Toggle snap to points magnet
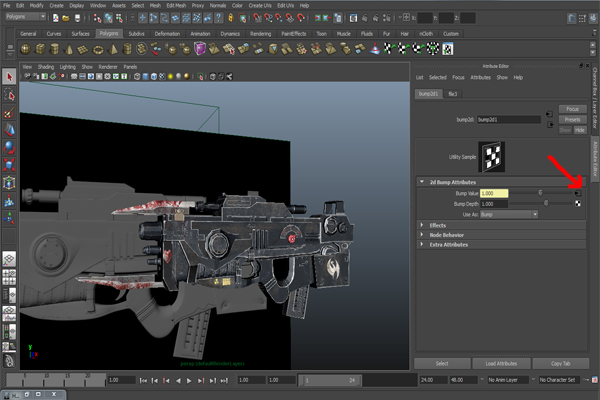The image size is (600, 400). pos(279,18)
